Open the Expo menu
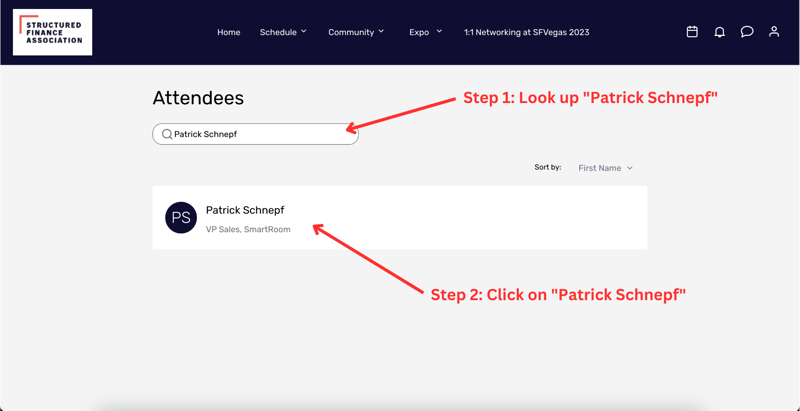The height and width of the screenshot is (411, 800). [419, 32]
